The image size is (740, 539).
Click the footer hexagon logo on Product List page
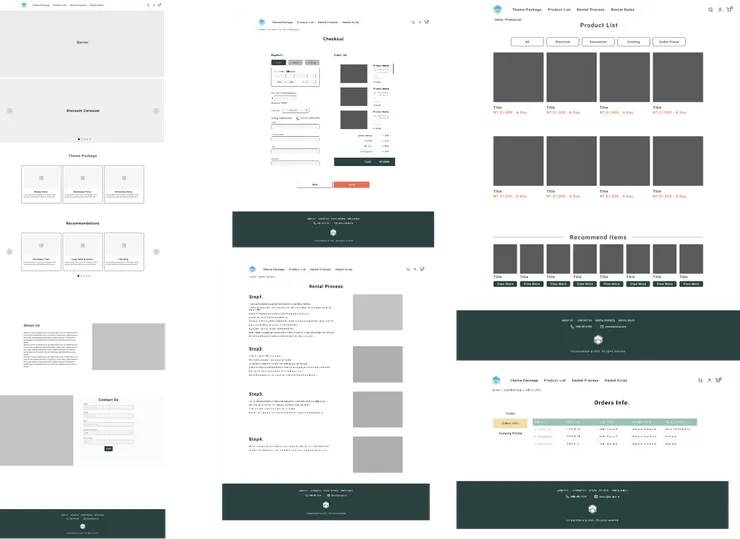point(598,339)
